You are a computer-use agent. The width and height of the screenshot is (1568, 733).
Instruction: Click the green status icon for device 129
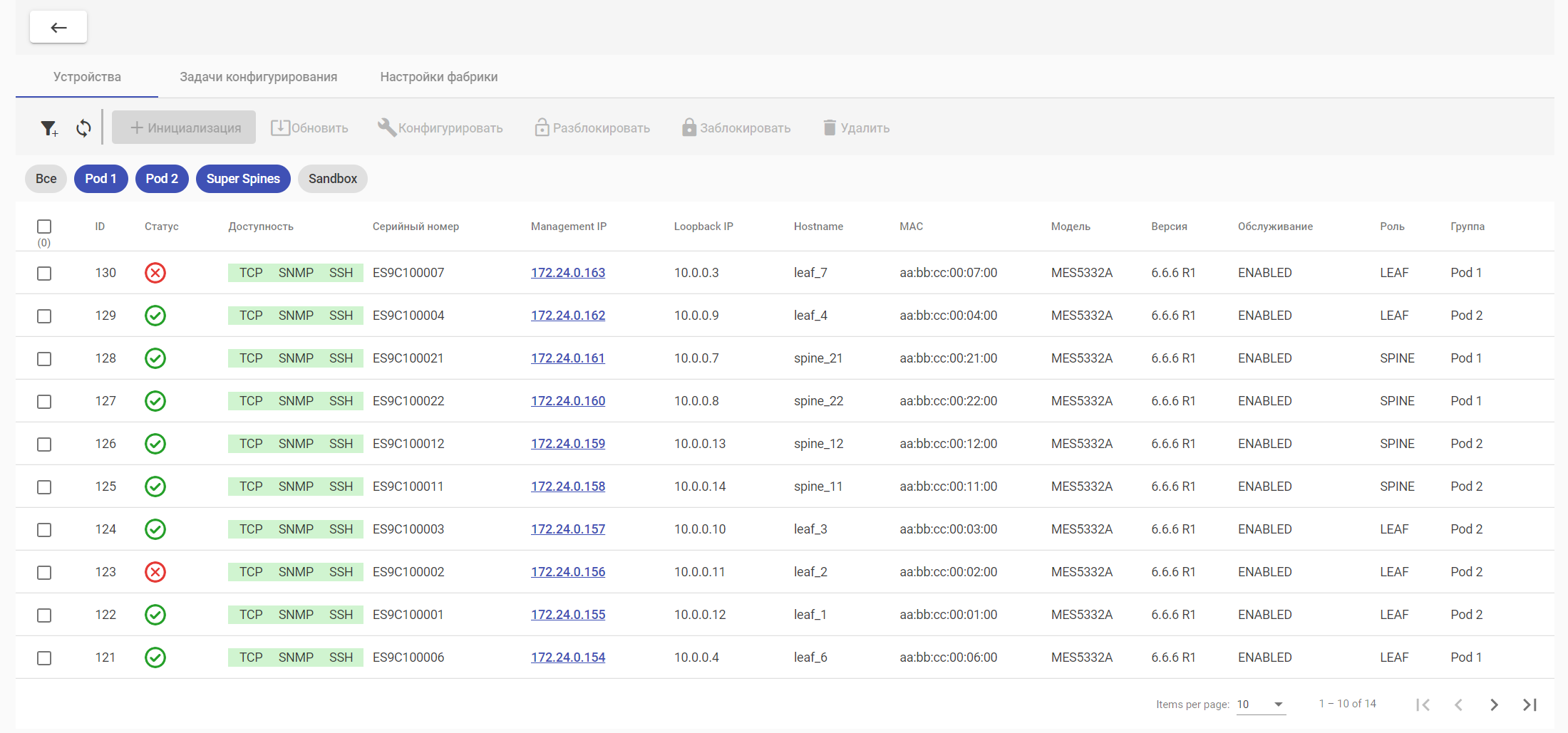155,316
